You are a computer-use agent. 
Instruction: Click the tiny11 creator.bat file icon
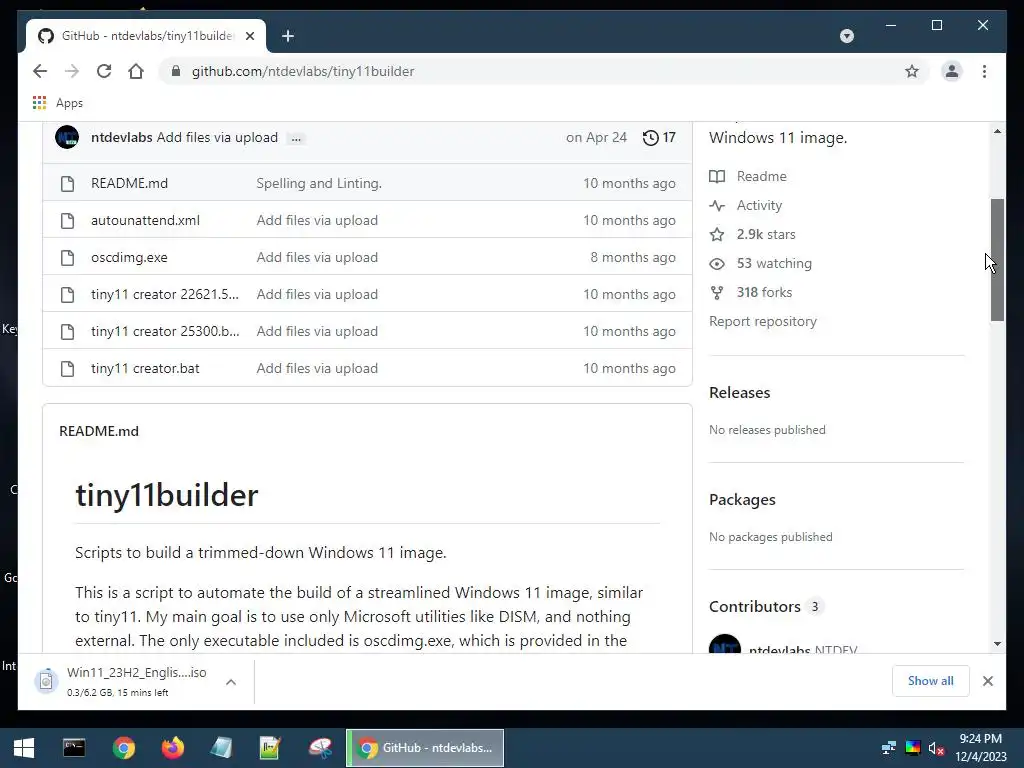67,368
